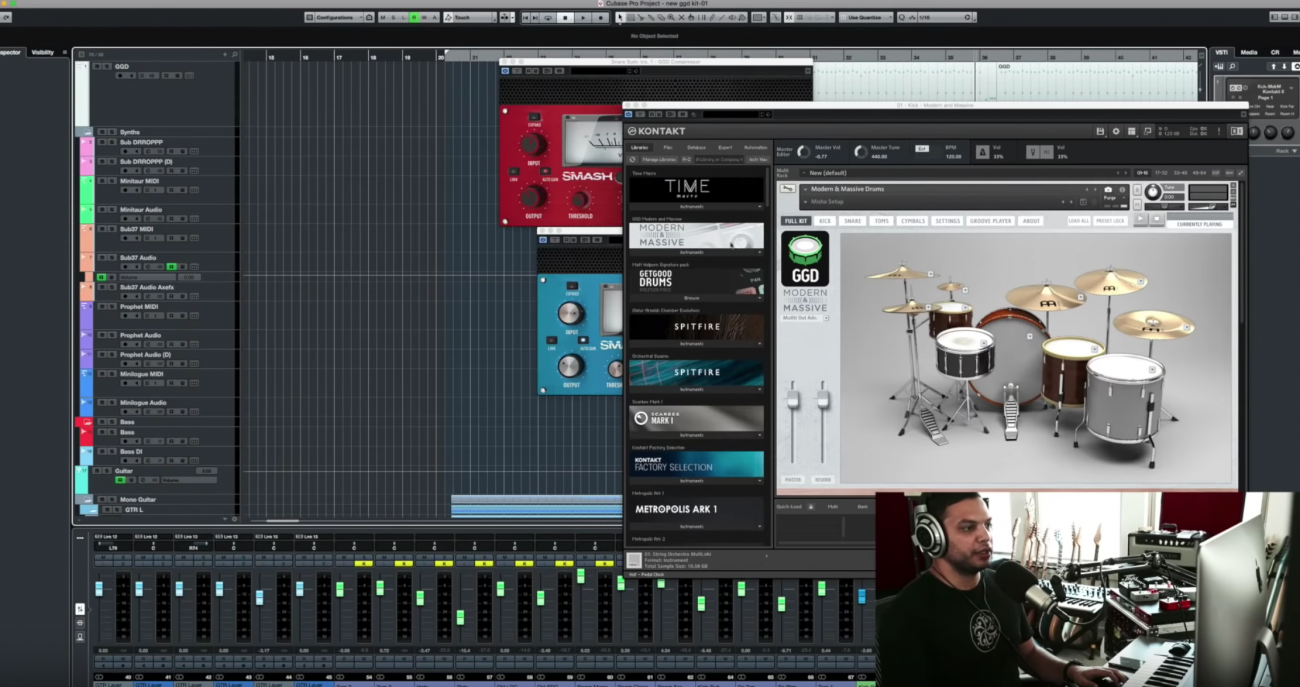Click the Stop button in the Cubase transport
This screenshot has width=1300, height=687.
pos(565,17)
